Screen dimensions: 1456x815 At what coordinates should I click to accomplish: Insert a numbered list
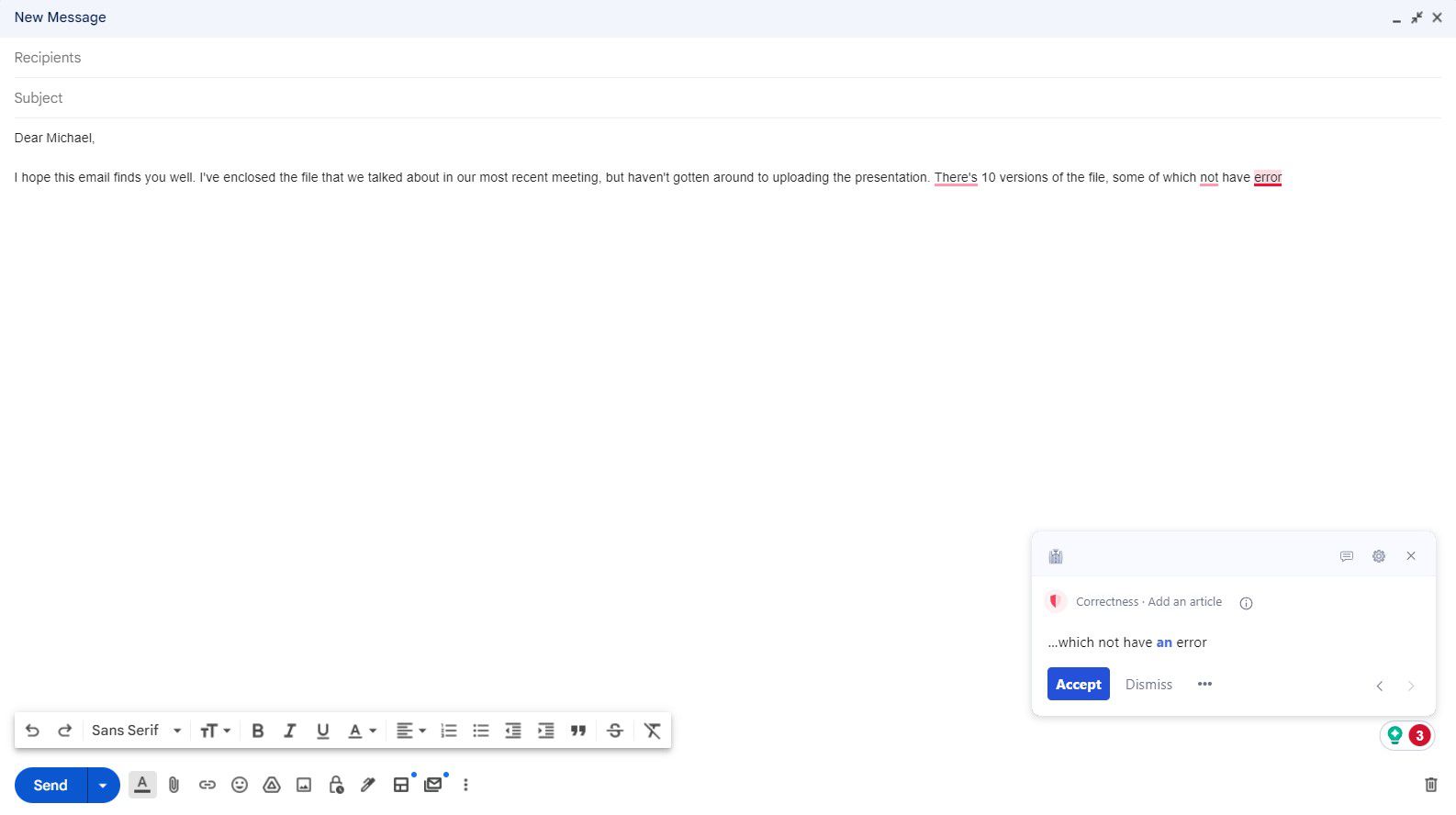(449, 731)
